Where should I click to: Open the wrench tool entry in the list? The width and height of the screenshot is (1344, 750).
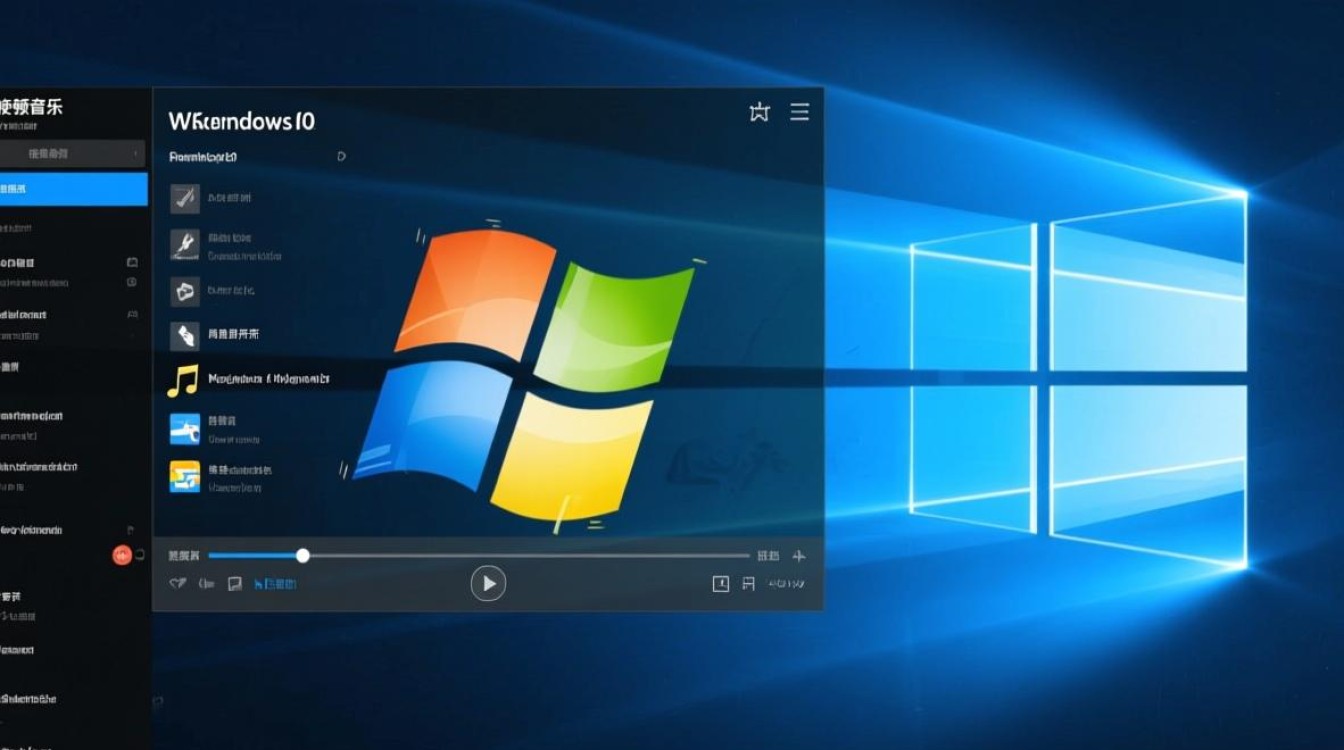183,246
